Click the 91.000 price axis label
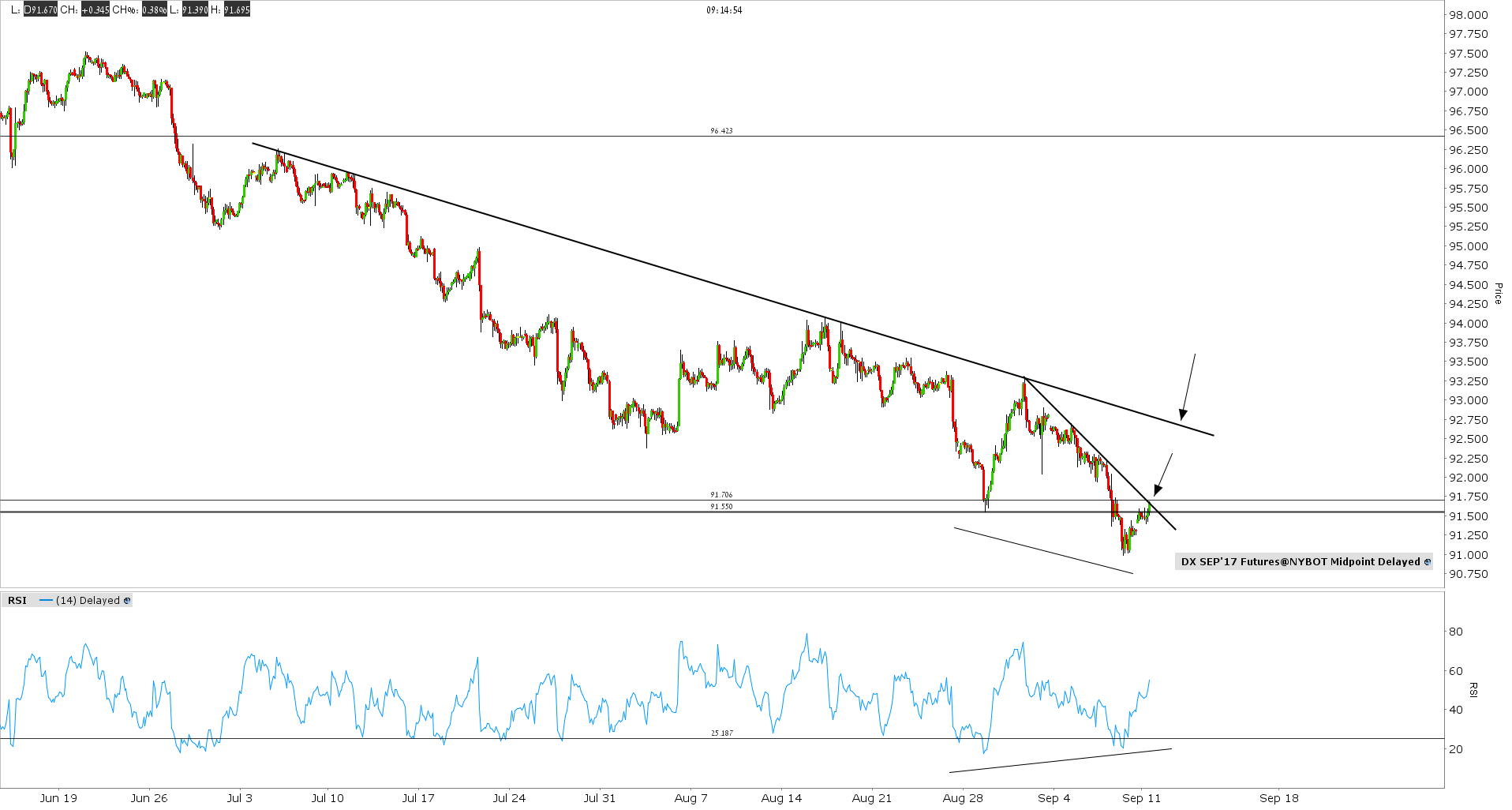The height and width of the screenshot is (810, 1512). click(x=1468, y=555)
